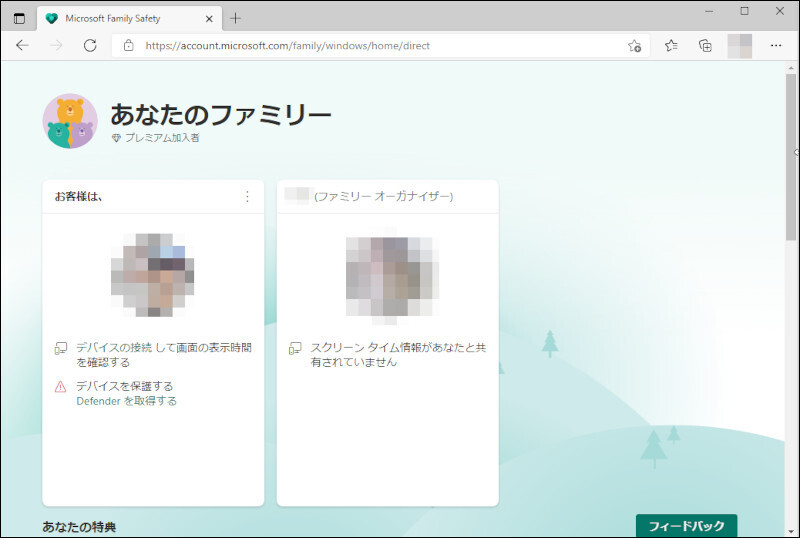Click the あなたのファミリー heading
Viewport: 800px width, 538px height.
coord(221,114)
